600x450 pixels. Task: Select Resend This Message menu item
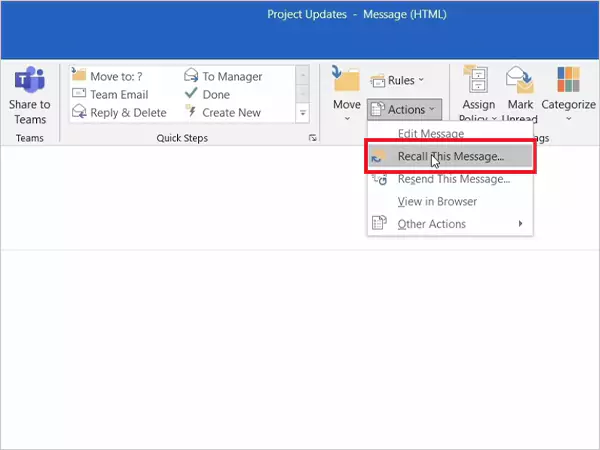(x=450, y=179)
